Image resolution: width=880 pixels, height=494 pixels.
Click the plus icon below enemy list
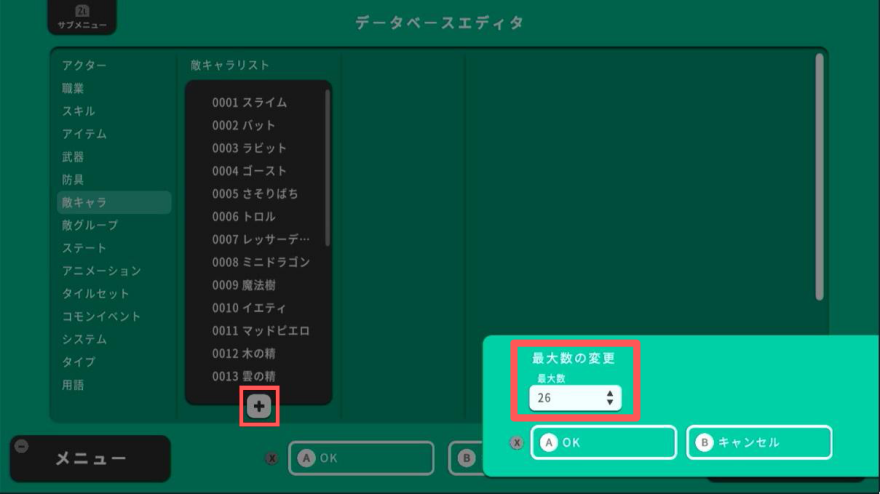point(259,406)
